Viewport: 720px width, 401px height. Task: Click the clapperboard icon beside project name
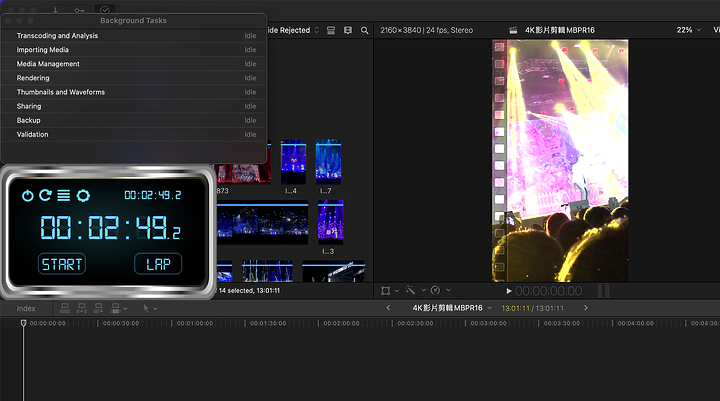point(513,30)
